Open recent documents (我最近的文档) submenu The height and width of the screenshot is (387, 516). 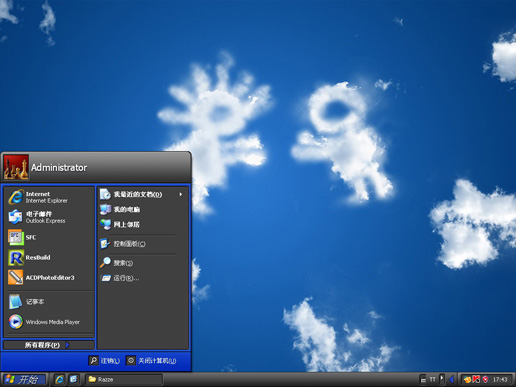click(x=142, y=194)
